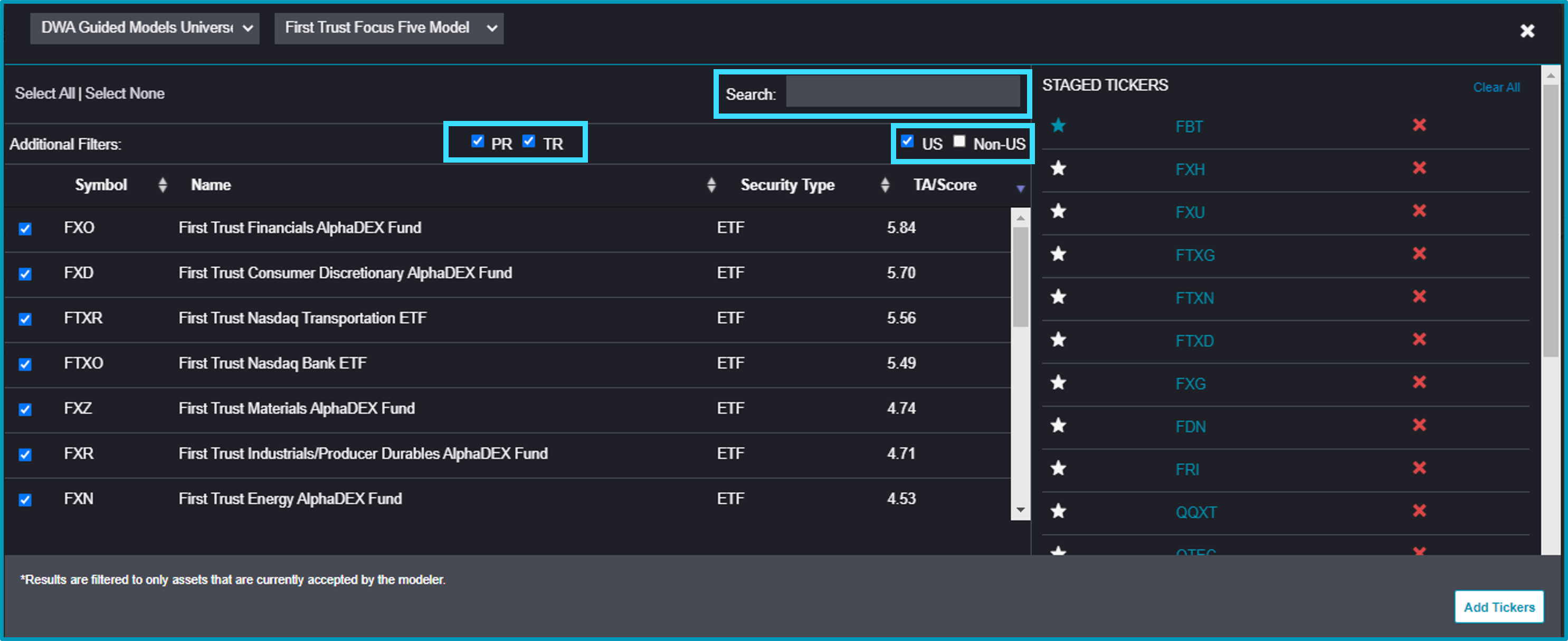Remove FBT from staged tickers
The height and width of the screenshot is (641, 1568).
pyautogui.click(x=1420, y=125)
